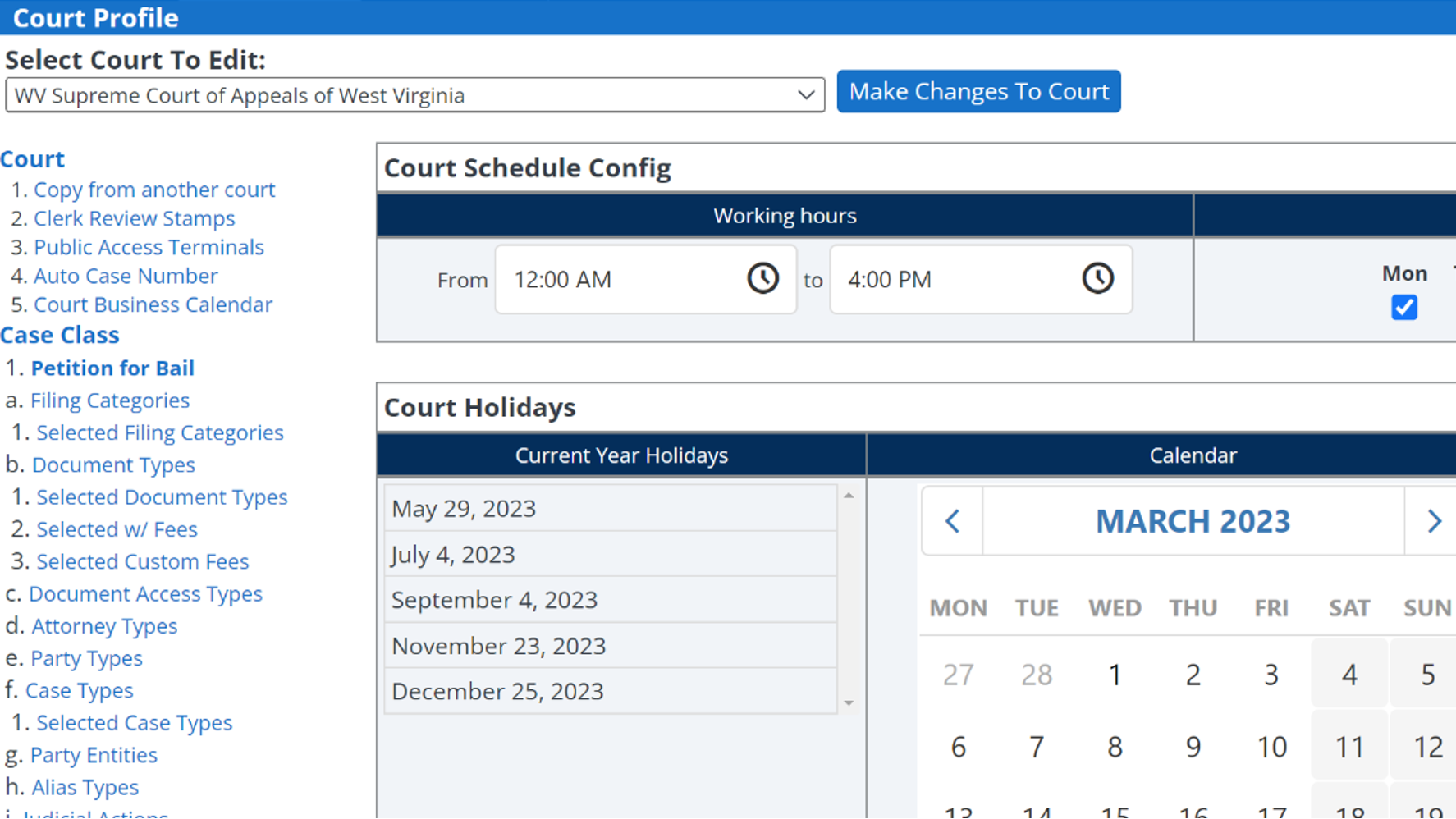
Task: Select the Court section heading
Action: (32, 158)
